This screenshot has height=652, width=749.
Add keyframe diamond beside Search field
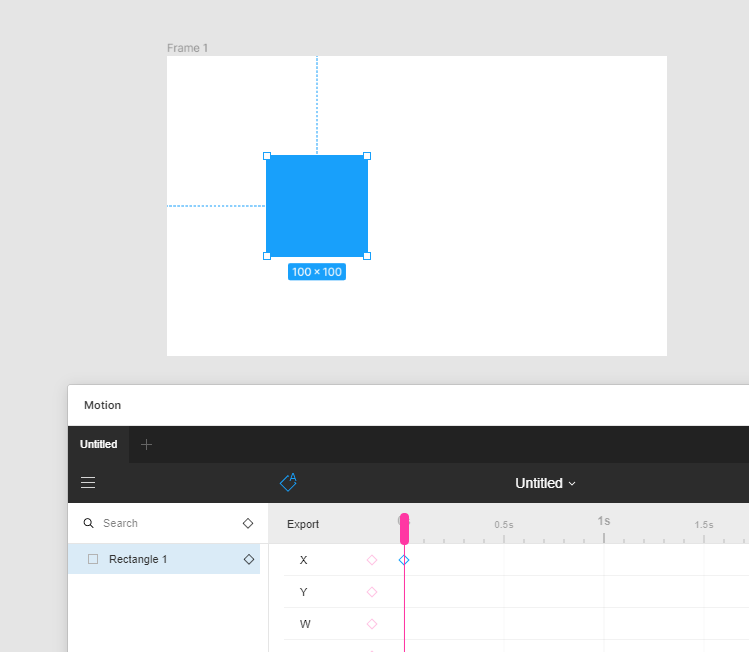coord(248,524)
